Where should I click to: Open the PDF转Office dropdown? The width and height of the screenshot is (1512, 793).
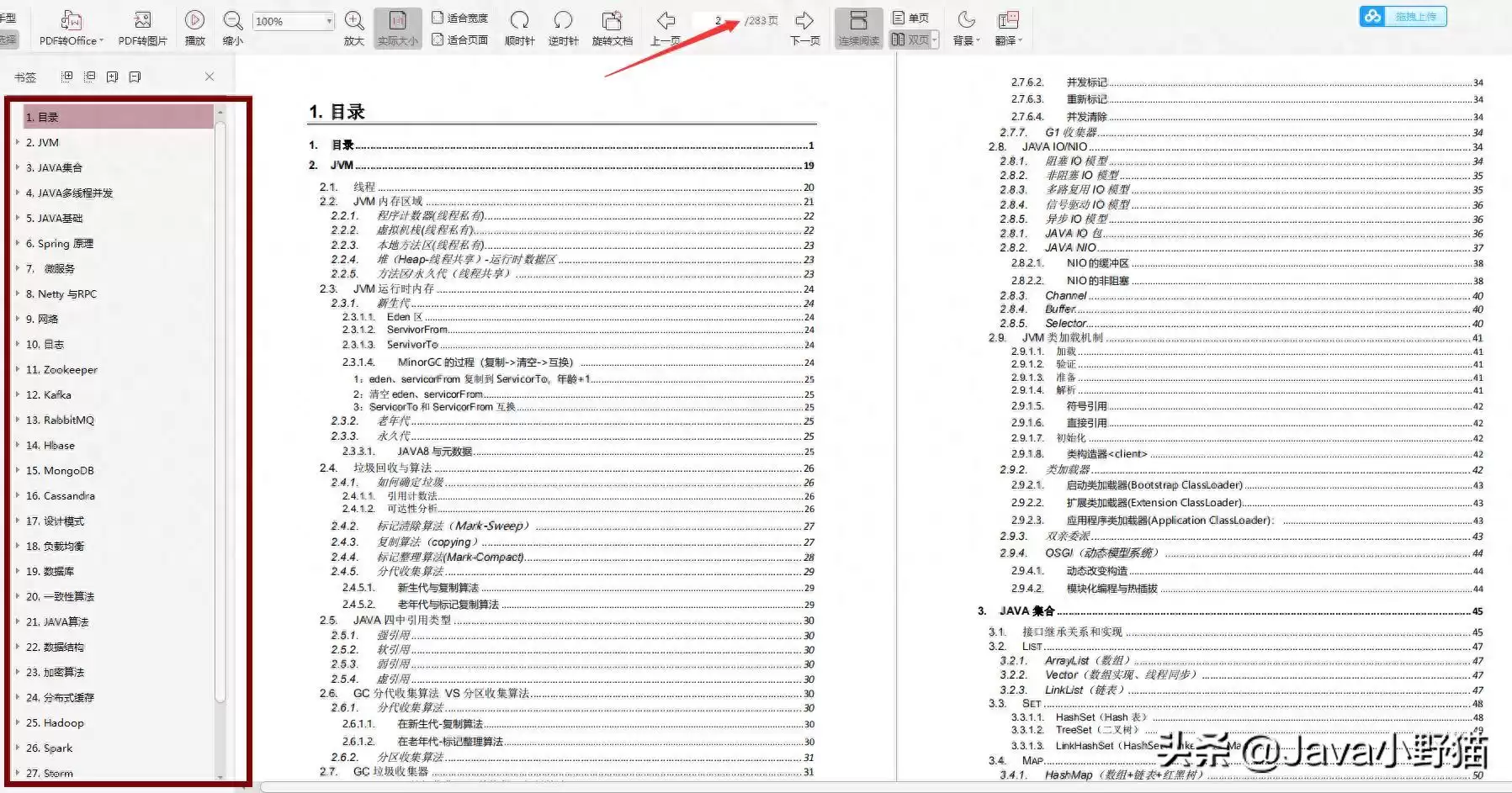[71, 27]
